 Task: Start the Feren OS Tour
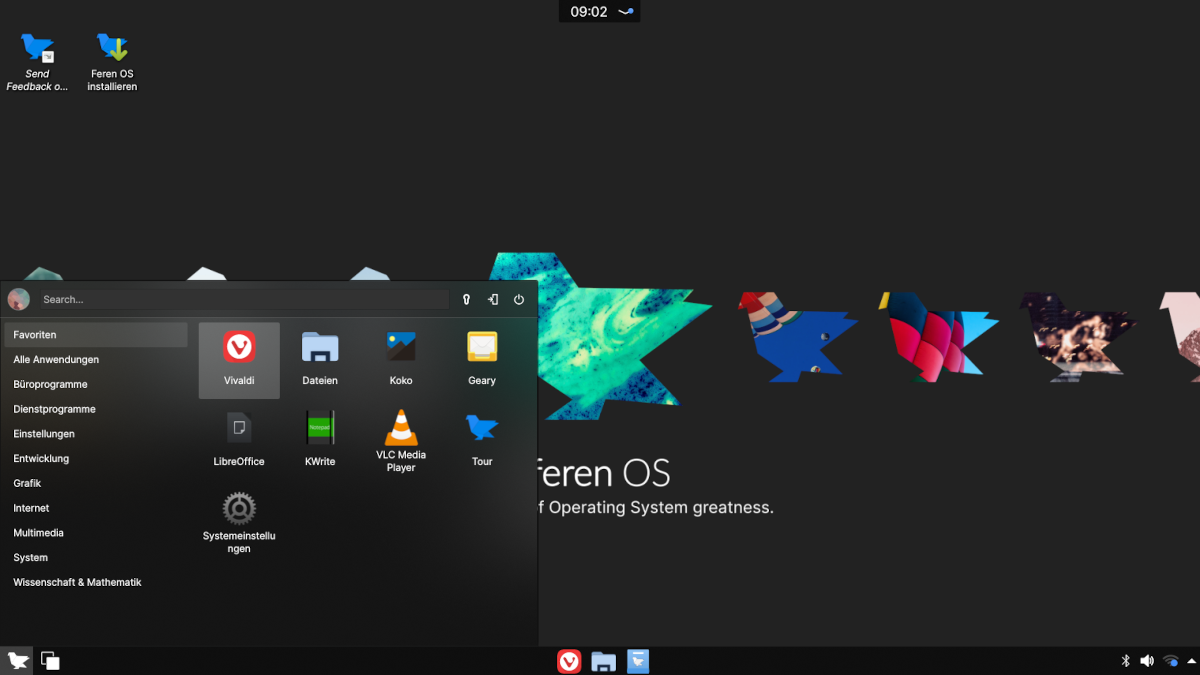pyautogui.click(x=482, y=441)
